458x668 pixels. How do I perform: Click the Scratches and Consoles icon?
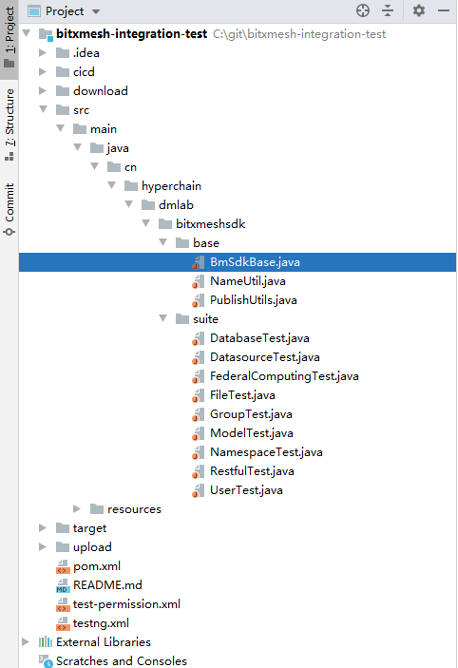[46, 661]
